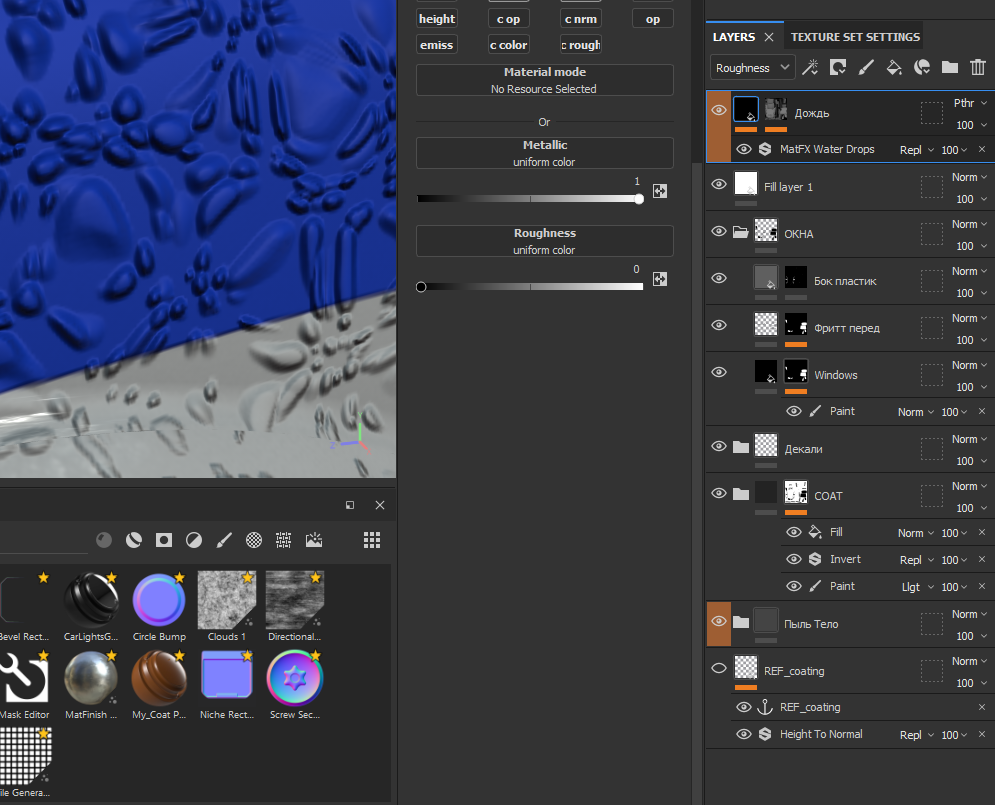The image size is (995, 805).
Task: Close the LAYERS tab
Action: [x=768, y=37]
